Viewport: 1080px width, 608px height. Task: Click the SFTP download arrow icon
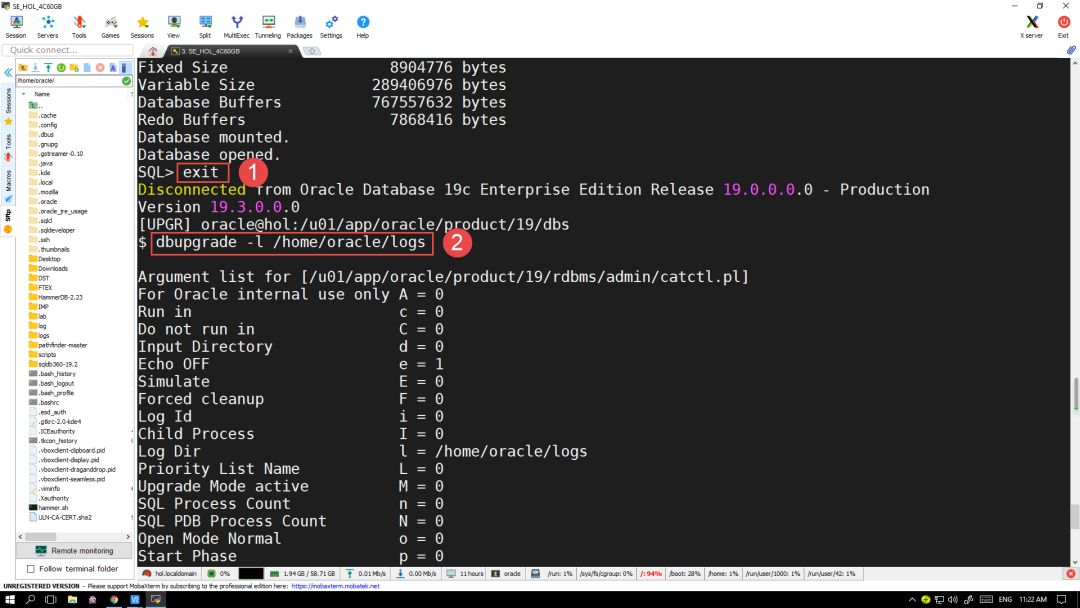(x=35, y=67)
